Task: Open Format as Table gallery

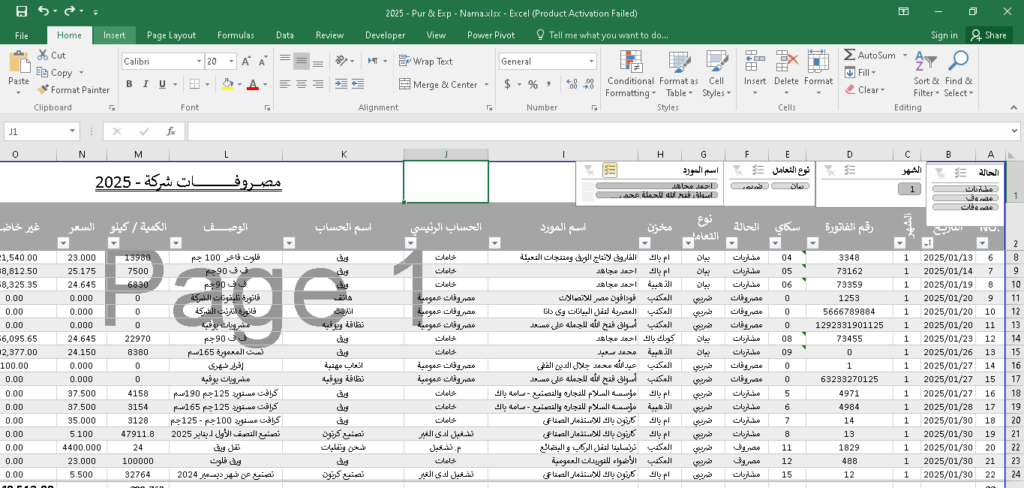Action: pos(679,74)
